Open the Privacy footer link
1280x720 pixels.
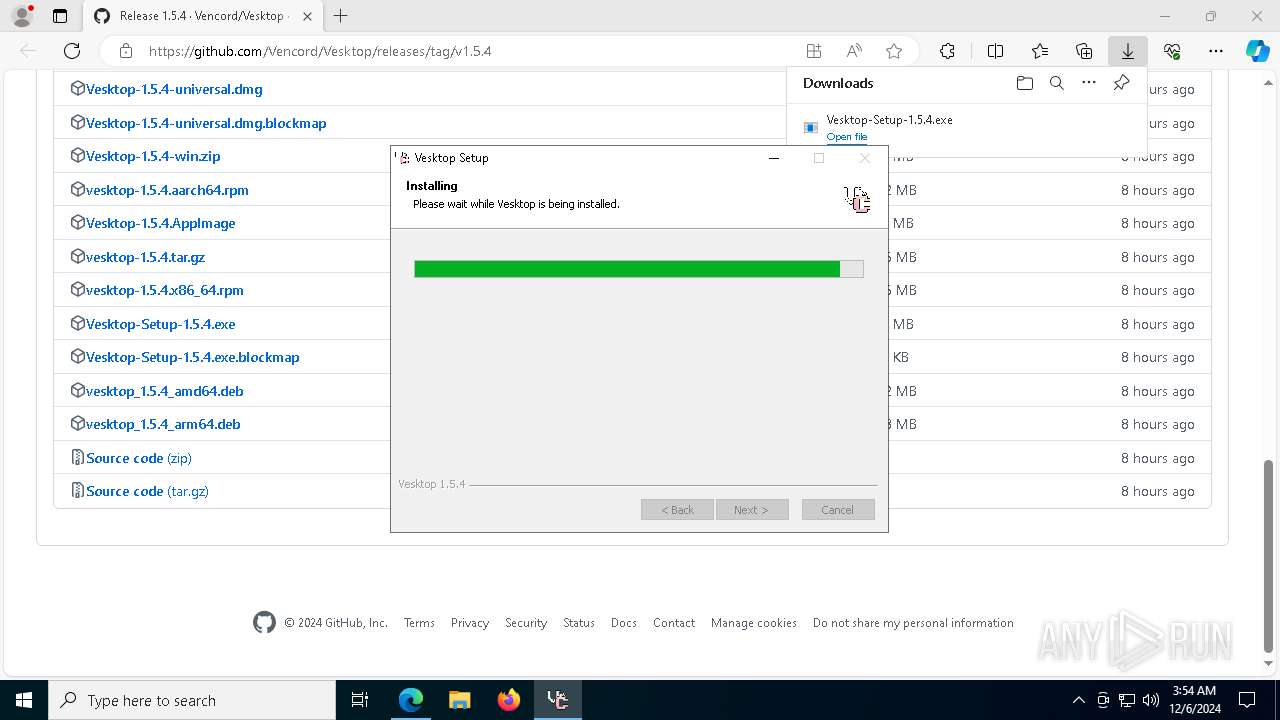(x=470, y=623)
